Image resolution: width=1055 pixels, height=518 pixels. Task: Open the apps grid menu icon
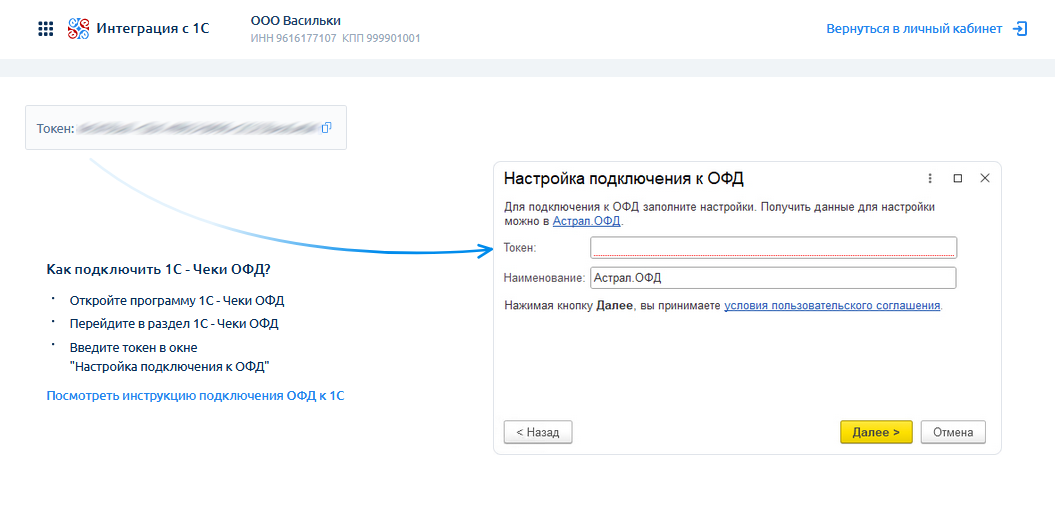[x=46, y=29]
